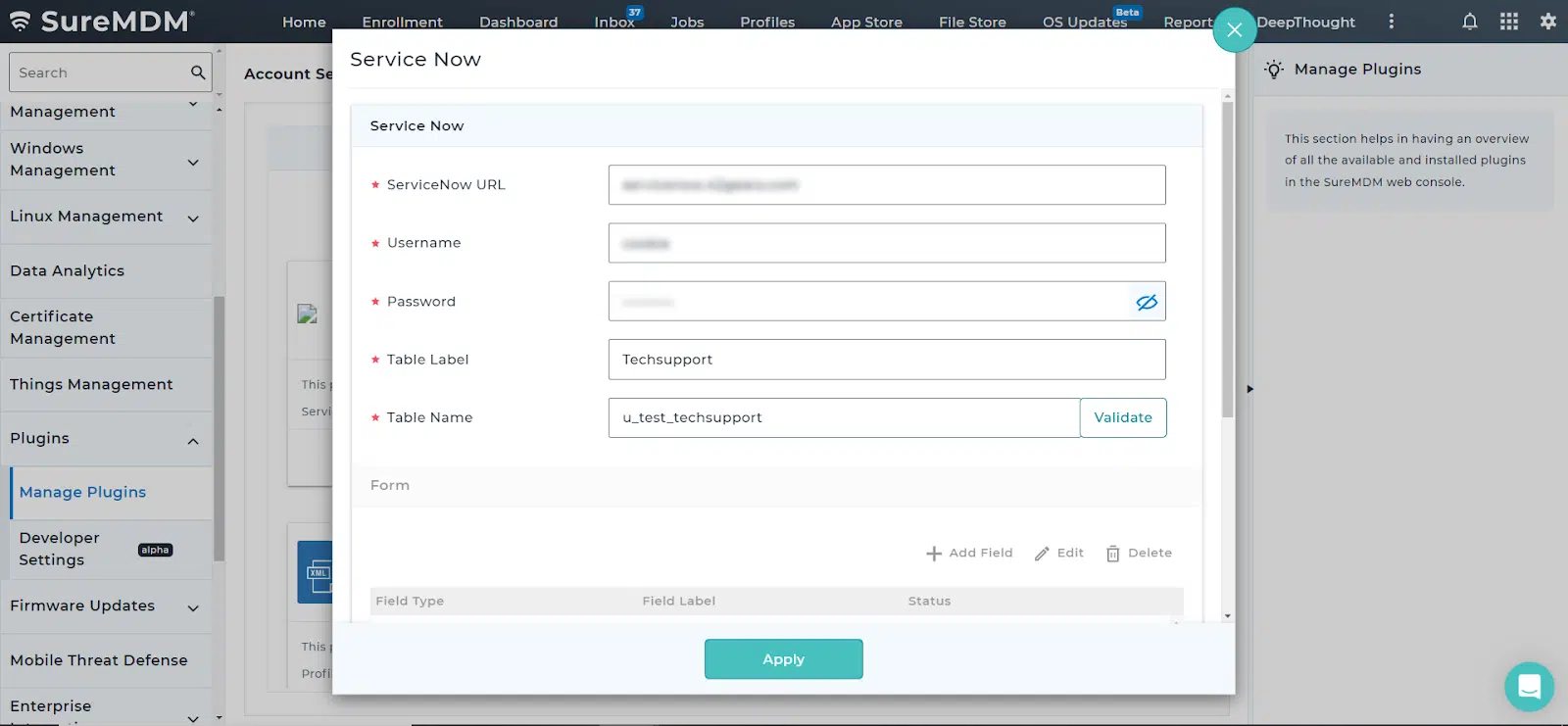
Task: Click the Field Label column header
Action: [679, 602]
